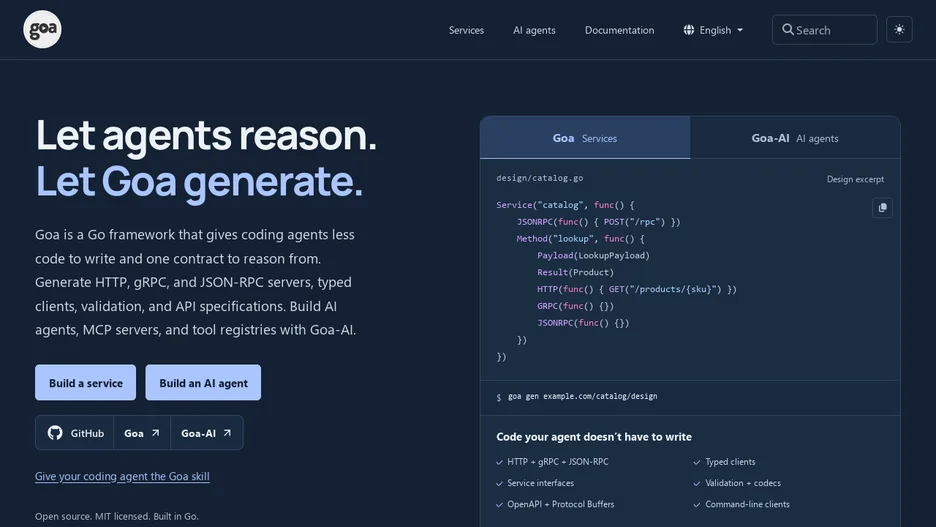Click the GET("/products/{sku}") code line
The width and height of the screenshot is (936, 527).
[637, 289]
